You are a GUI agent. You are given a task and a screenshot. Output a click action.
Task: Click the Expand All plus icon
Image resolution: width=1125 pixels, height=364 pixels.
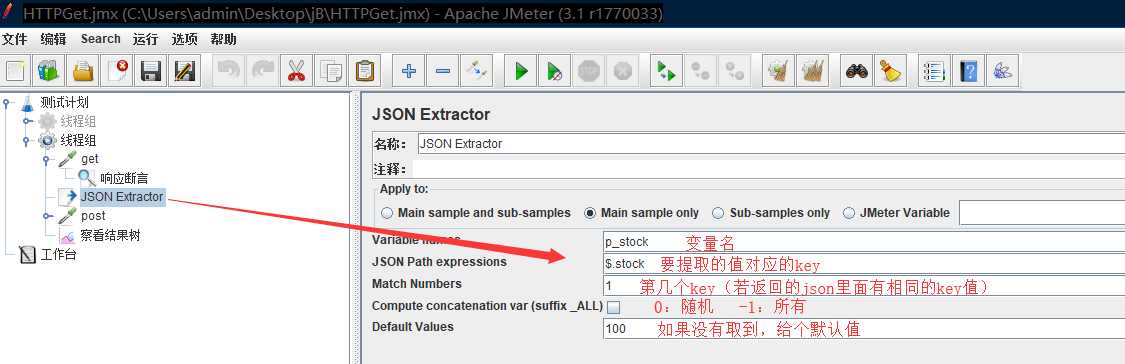(409, 70)
